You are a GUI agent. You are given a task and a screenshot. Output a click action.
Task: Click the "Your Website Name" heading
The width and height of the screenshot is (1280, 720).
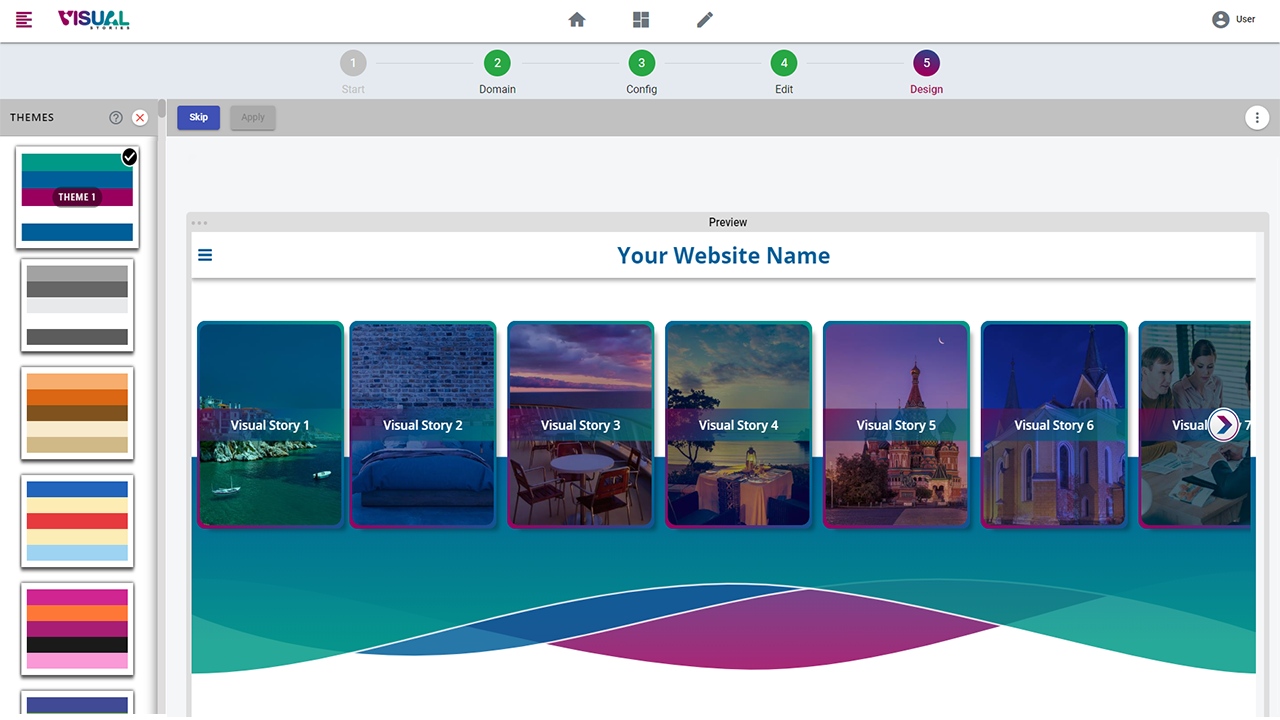coord(723,256)
